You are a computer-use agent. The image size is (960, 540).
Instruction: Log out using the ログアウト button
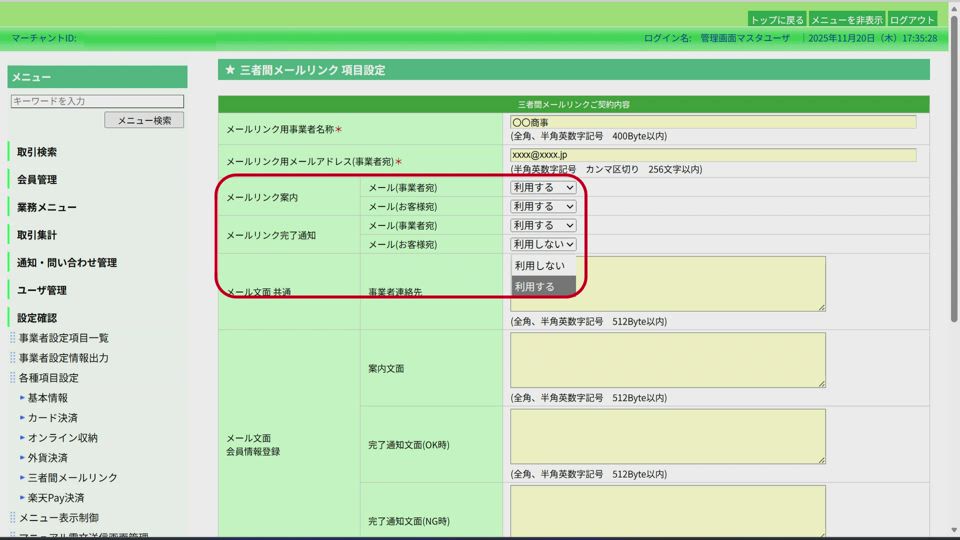click(x=912, y=20)
